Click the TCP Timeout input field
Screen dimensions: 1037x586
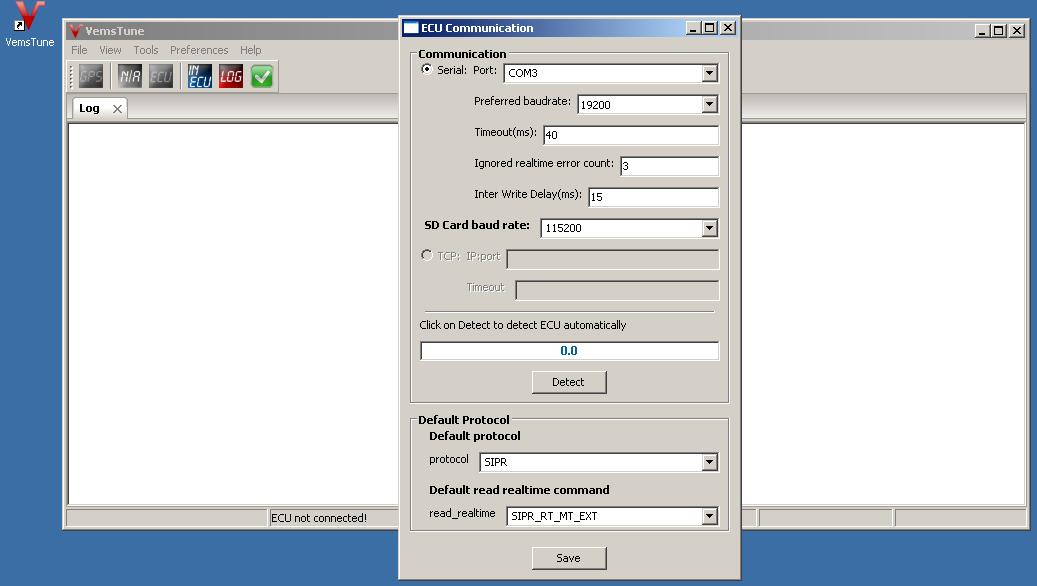(617, 290)
